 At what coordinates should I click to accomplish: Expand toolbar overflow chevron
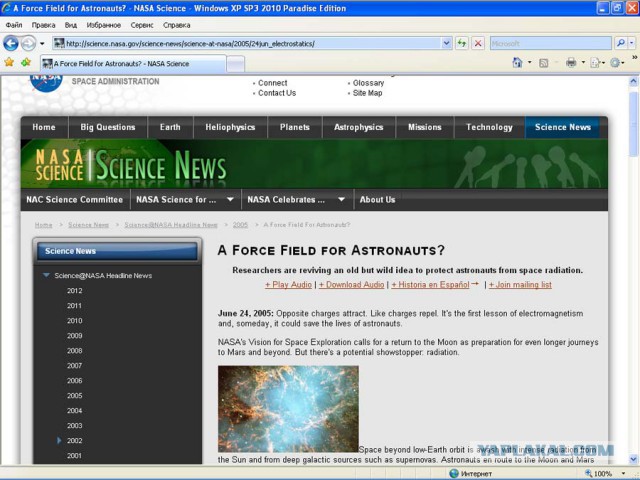635,58
